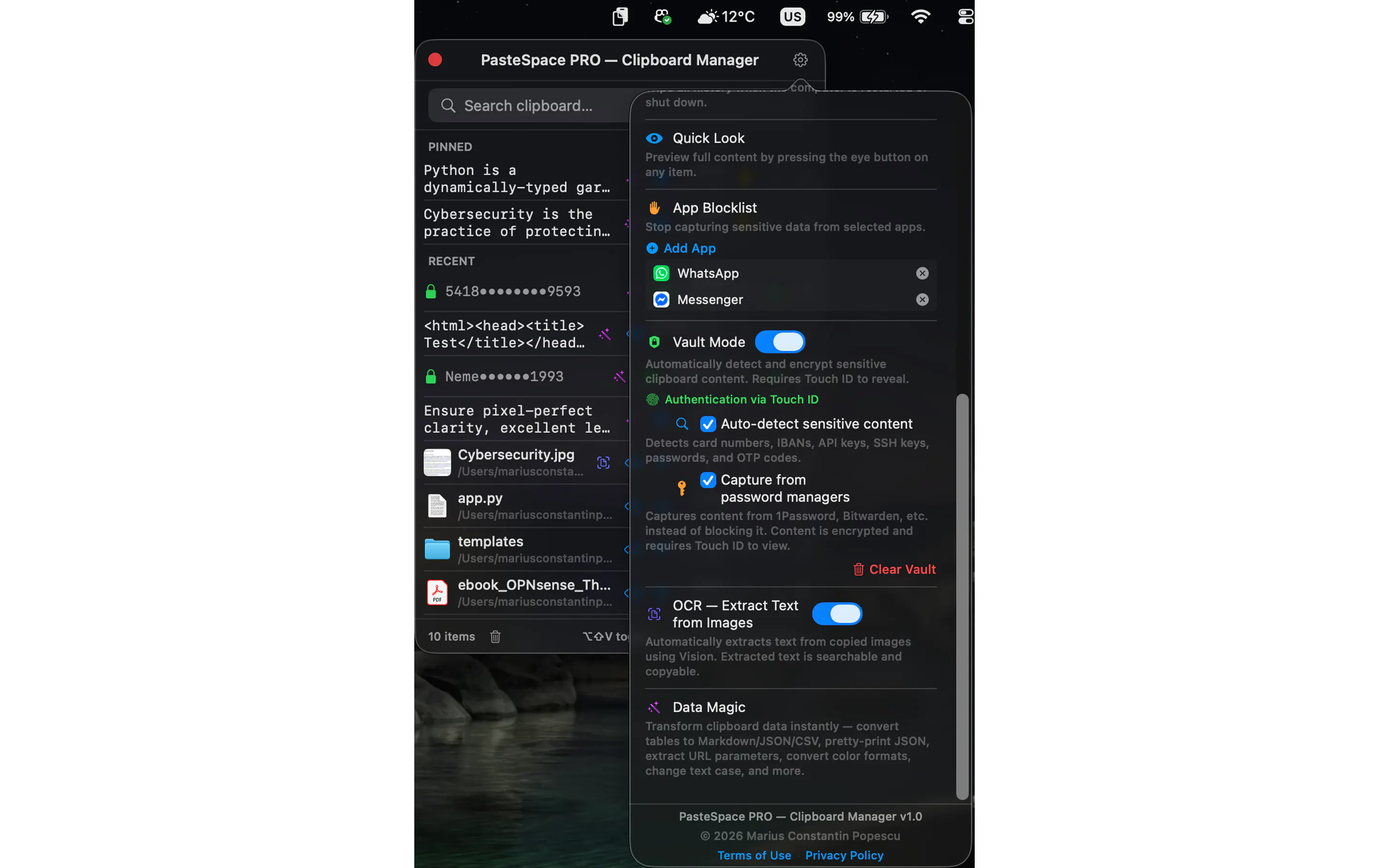Click the lock icon on the Neme password entry
Image resolution: width=1389 pixels, height=868 pixels.
[431, 377]
